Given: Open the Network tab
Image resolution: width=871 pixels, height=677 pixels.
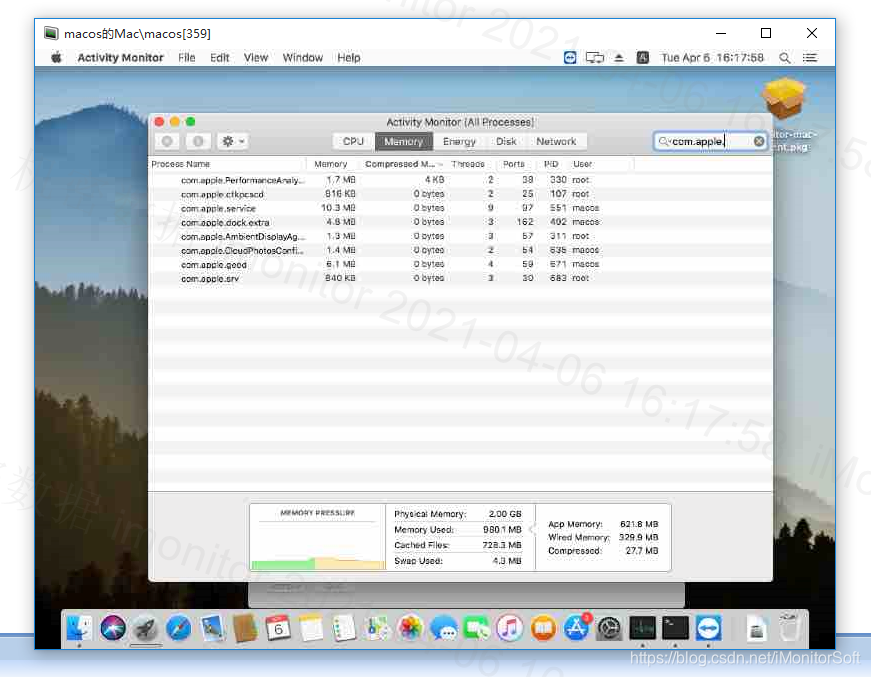Looking at the screenshot, I should 556,141.
